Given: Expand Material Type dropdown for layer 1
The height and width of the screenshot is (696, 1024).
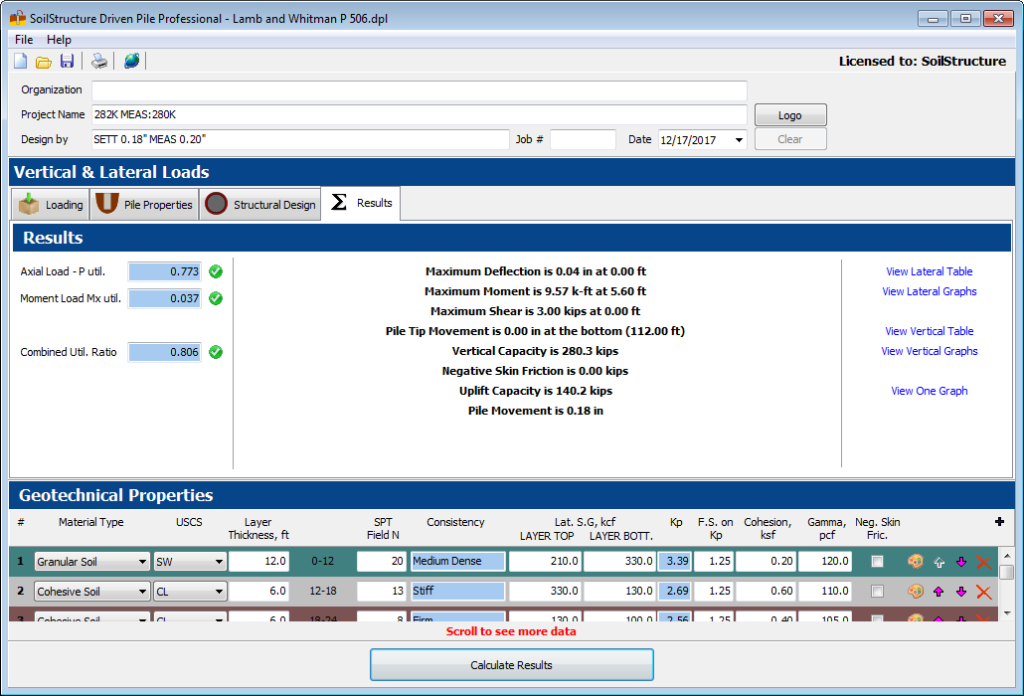Looking at the screenshot, I should click(x=142, y=562).
